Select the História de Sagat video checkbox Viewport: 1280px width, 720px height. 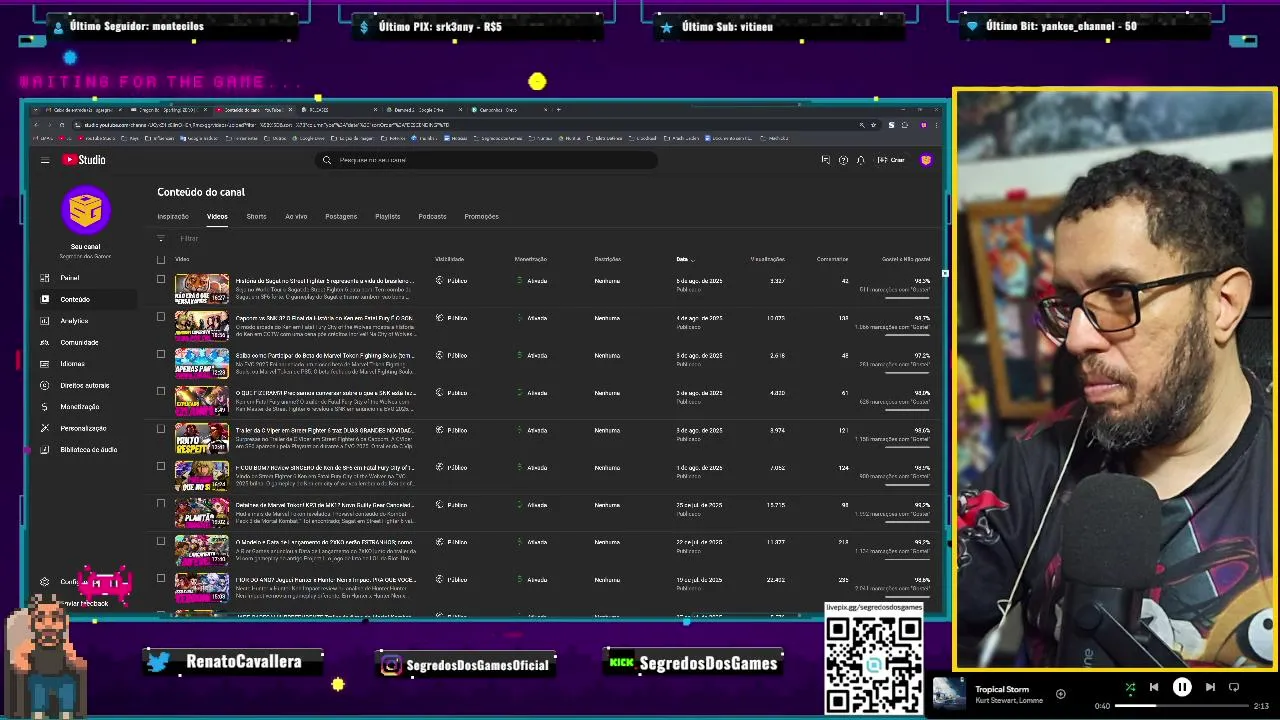[x=161, y=279]
